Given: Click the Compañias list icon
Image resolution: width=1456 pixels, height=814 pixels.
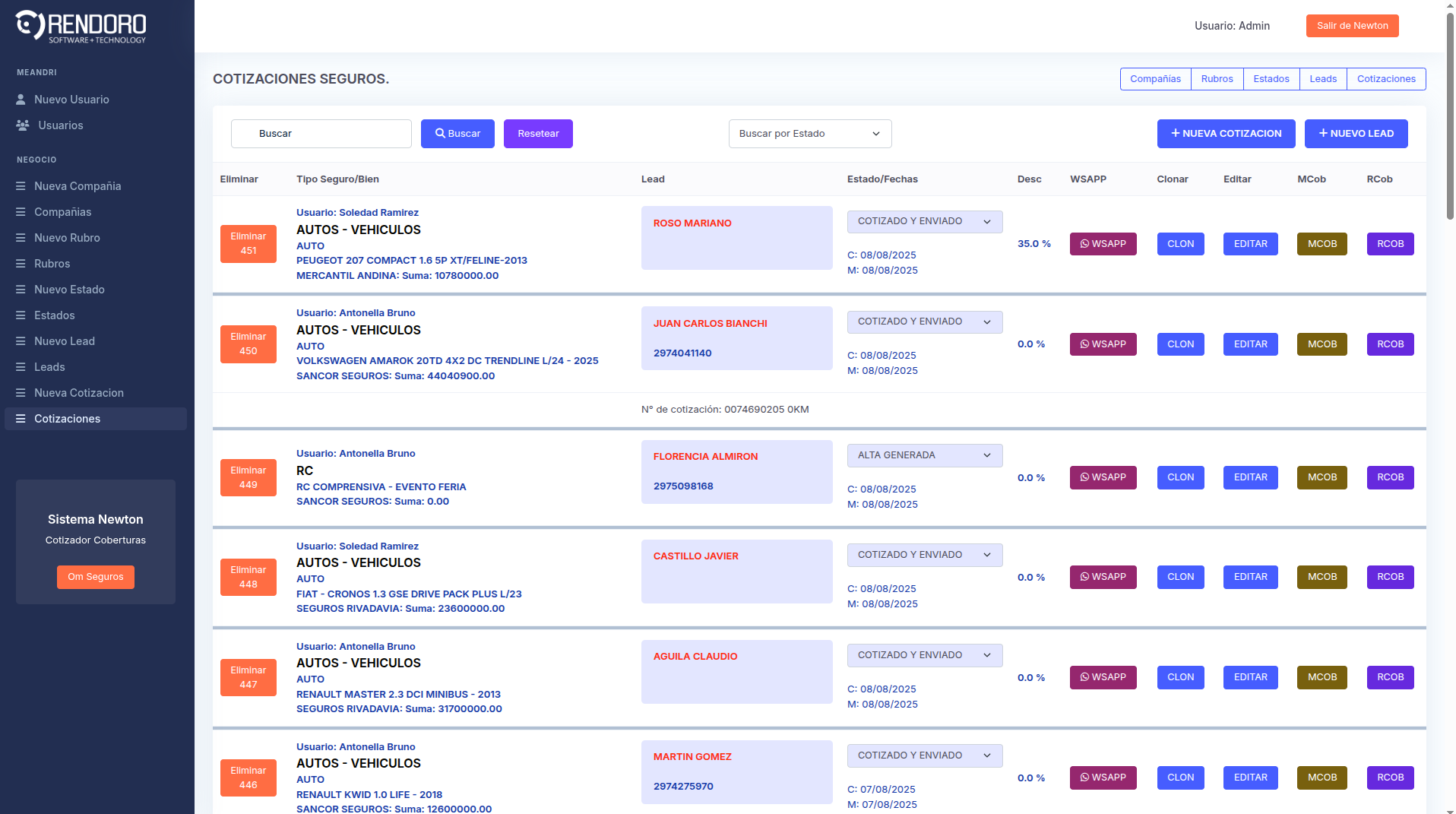Looking at the screenshot, I should [x=21, y=212].
